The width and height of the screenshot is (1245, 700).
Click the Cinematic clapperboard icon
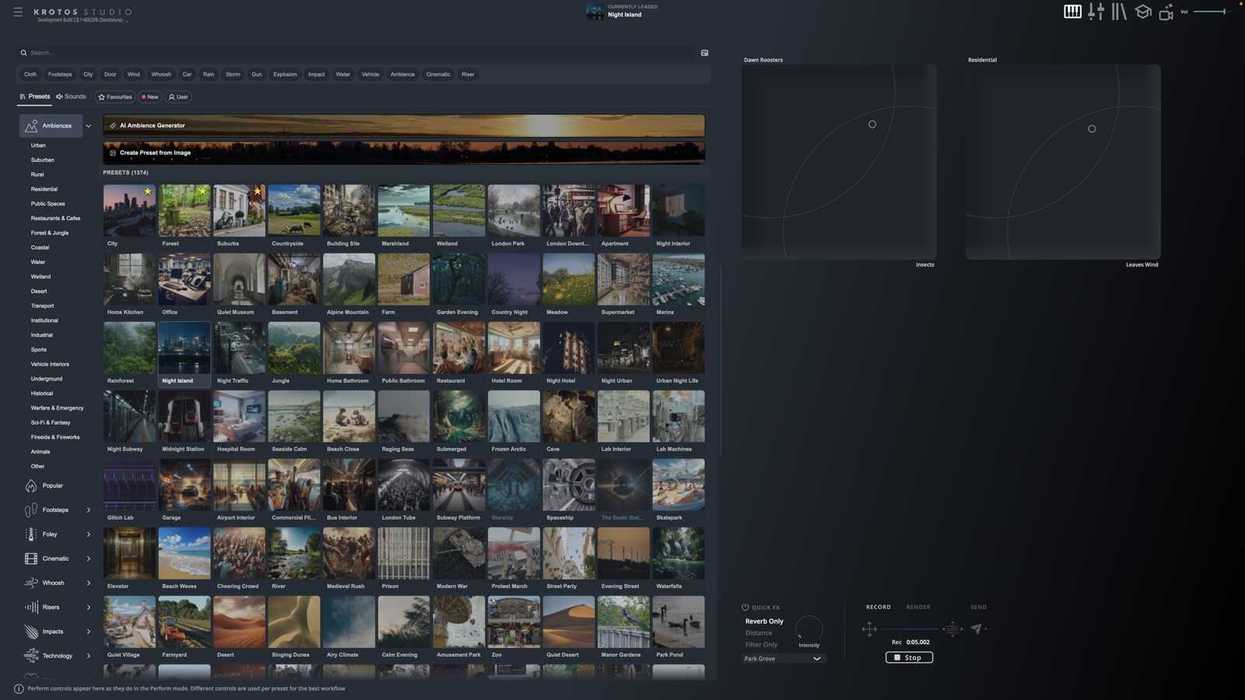pos(31,559)
